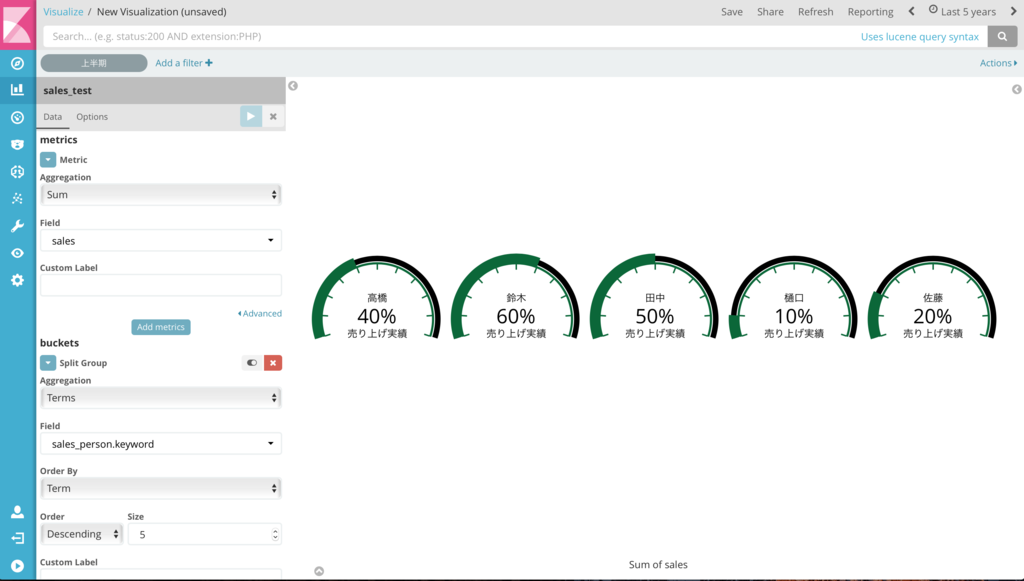Open Discover via compass sidebar icon
This screenshot has height=581, width=1024.
18,63
